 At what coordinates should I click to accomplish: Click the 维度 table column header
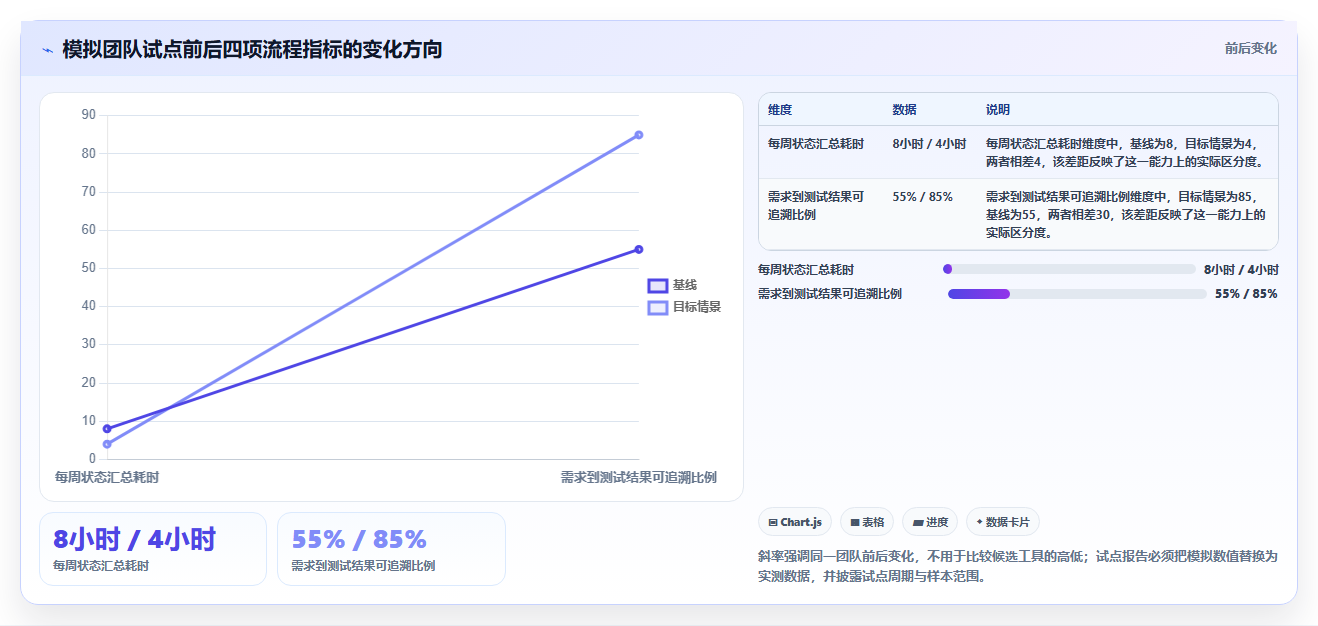[780, 109]
